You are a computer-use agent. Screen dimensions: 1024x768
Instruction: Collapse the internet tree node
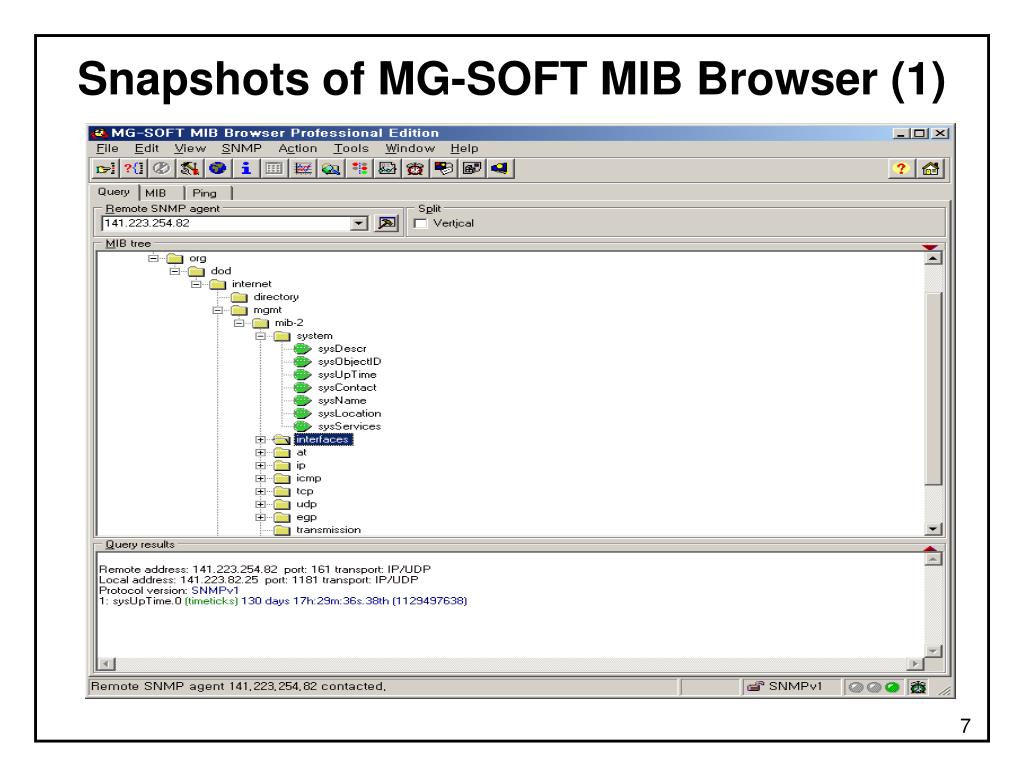tap(196, 284)
